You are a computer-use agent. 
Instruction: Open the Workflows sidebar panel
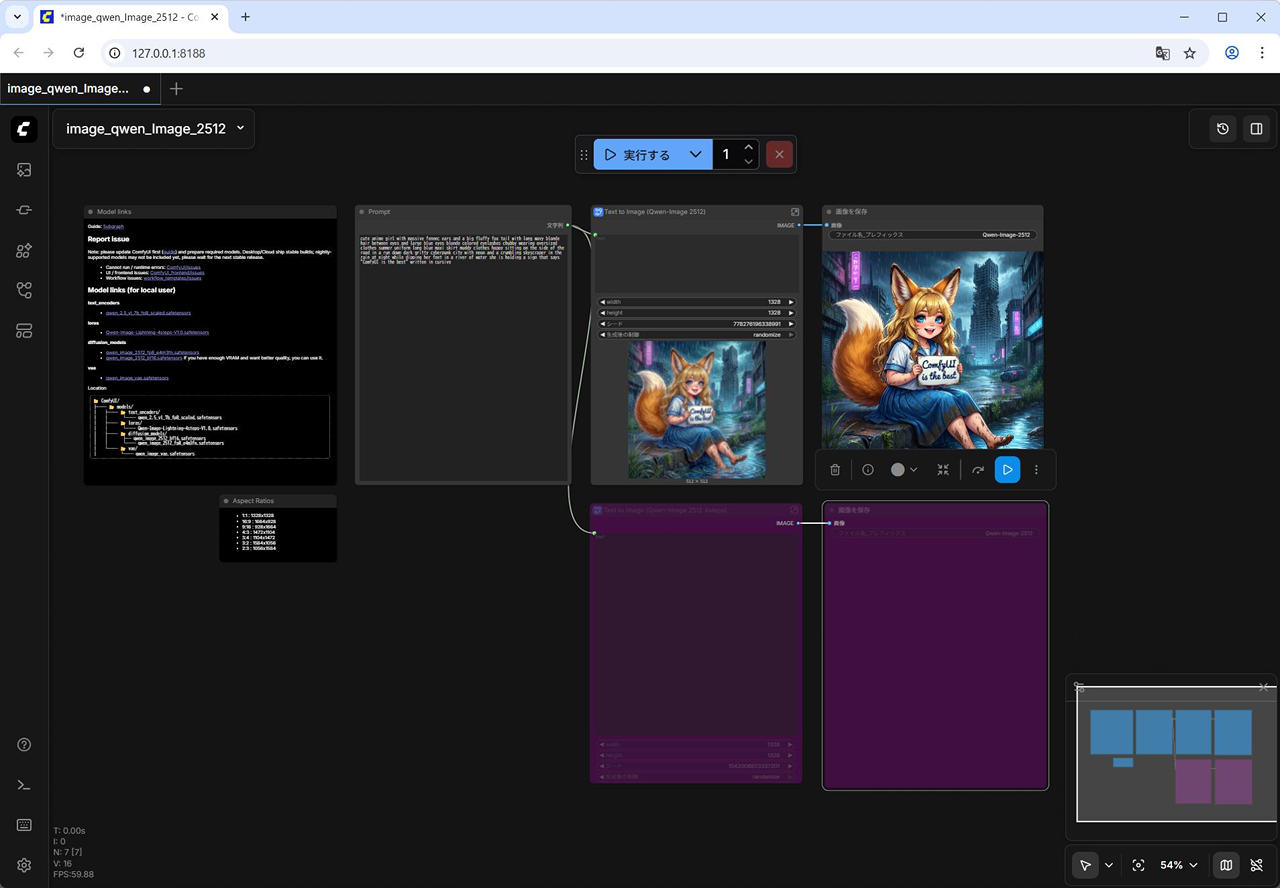click(x=24, y=290)
